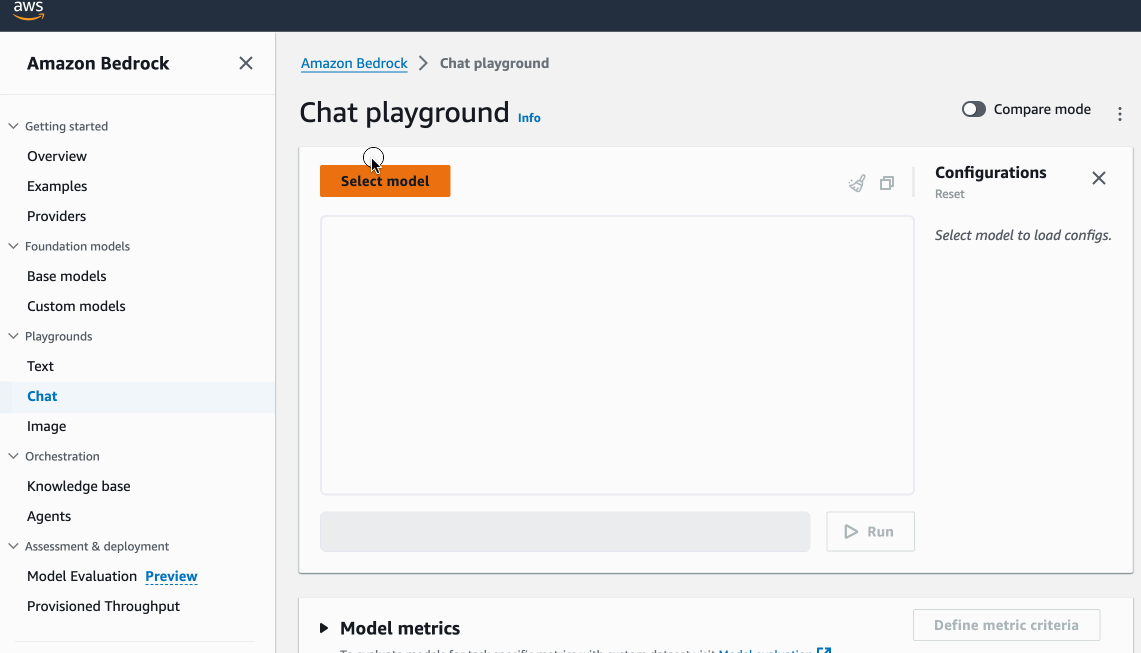Viewport: 1141px width, 653px height.
Task: Open the Info link beside title
Action: tap(529, 118)
